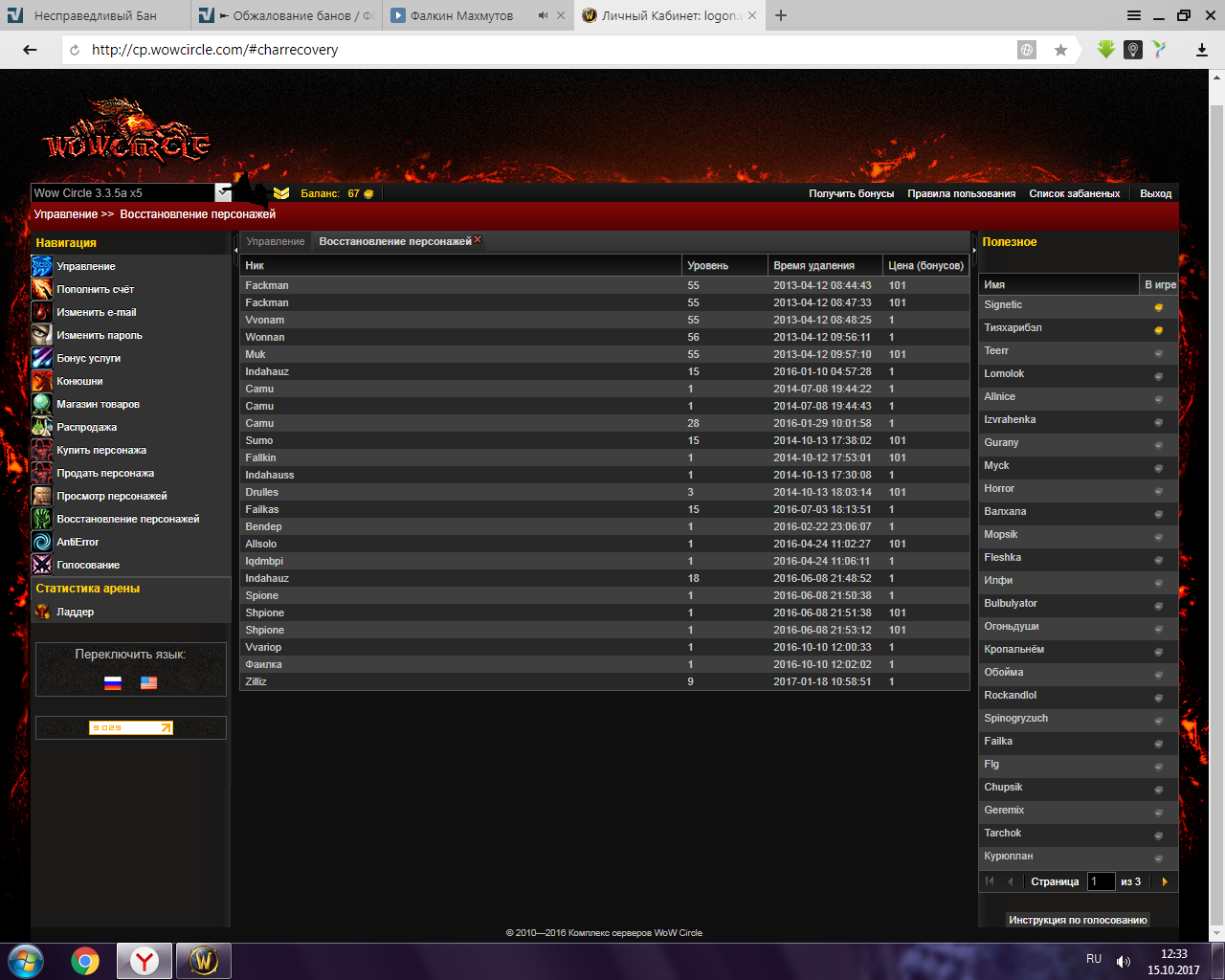Switch to Несправедливый Бан browser tab
This screenshot has width=1225, height=980.
click(96, 15)
